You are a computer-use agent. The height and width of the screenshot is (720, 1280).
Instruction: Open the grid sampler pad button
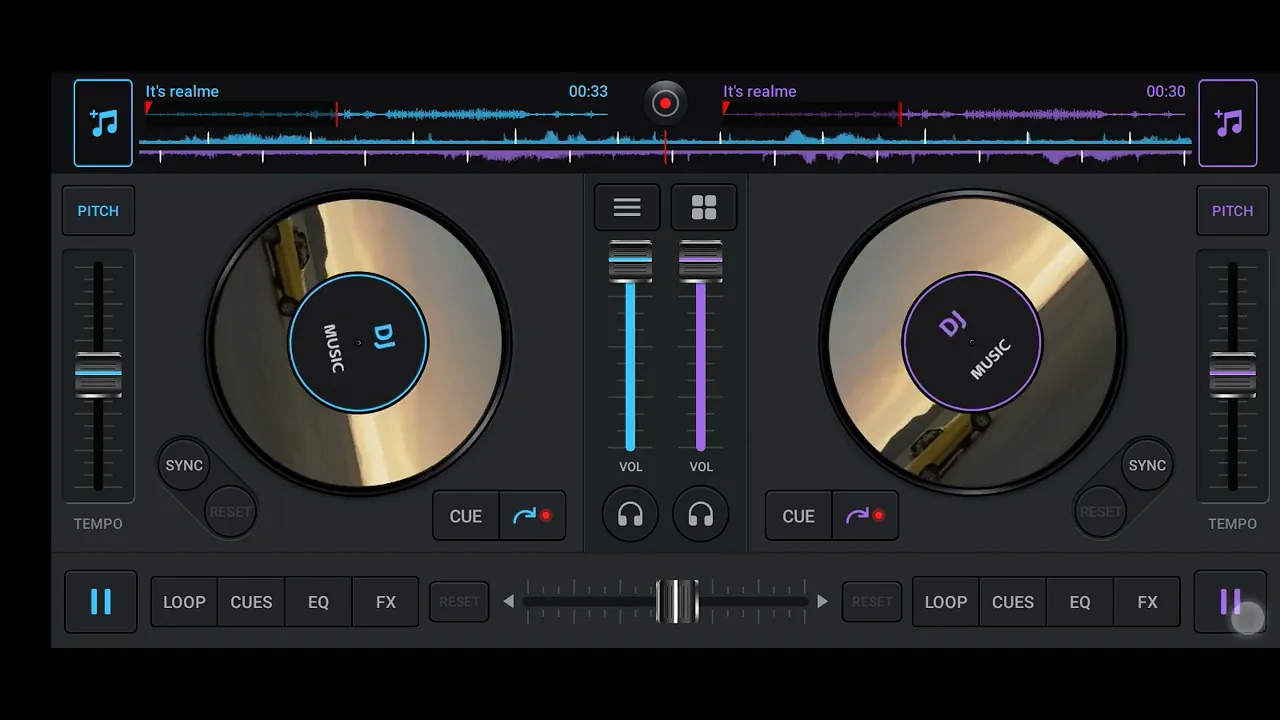pyautogui.click(x=704, y=207)
